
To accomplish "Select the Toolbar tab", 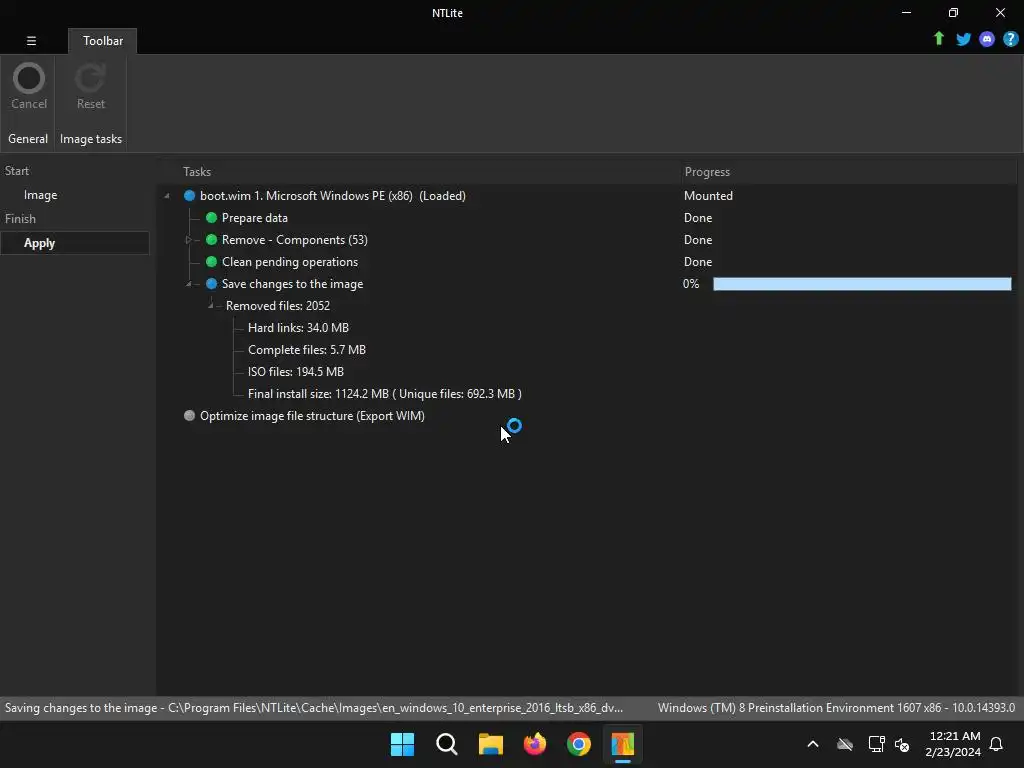I will pos(103,40).
